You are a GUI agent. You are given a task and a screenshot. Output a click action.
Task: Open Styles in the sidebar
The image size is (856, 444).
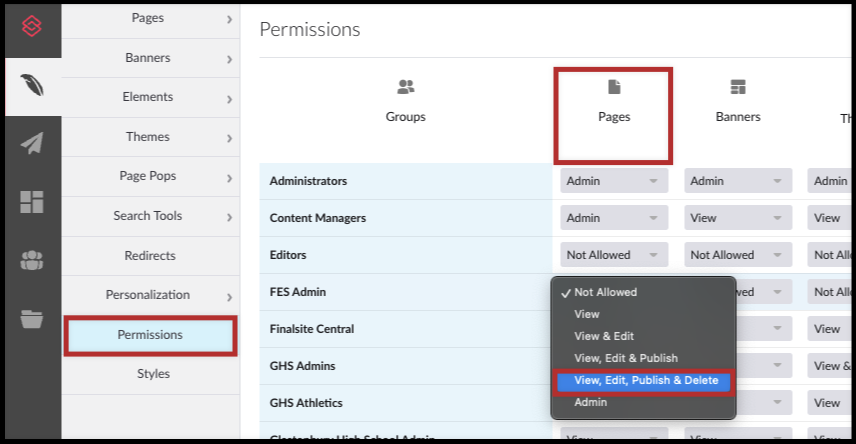click(x=151, y=374)
